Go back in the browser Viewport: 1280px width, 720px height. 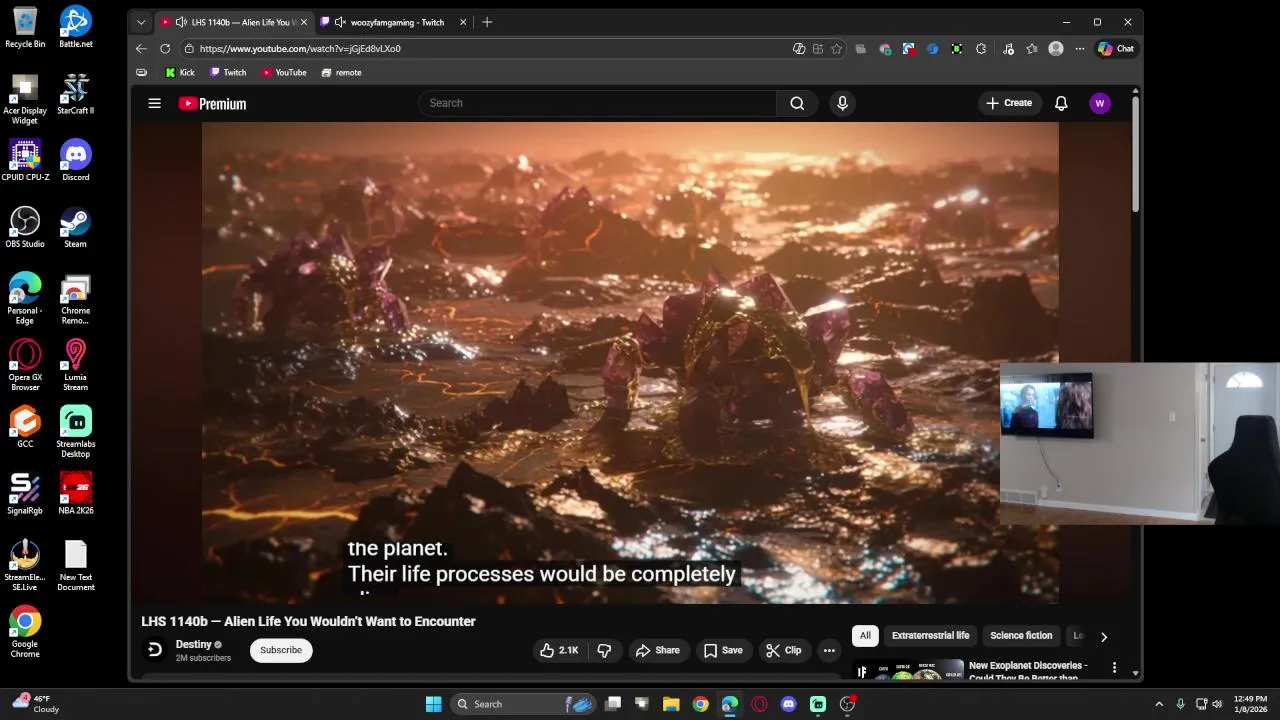click(141, 48)
